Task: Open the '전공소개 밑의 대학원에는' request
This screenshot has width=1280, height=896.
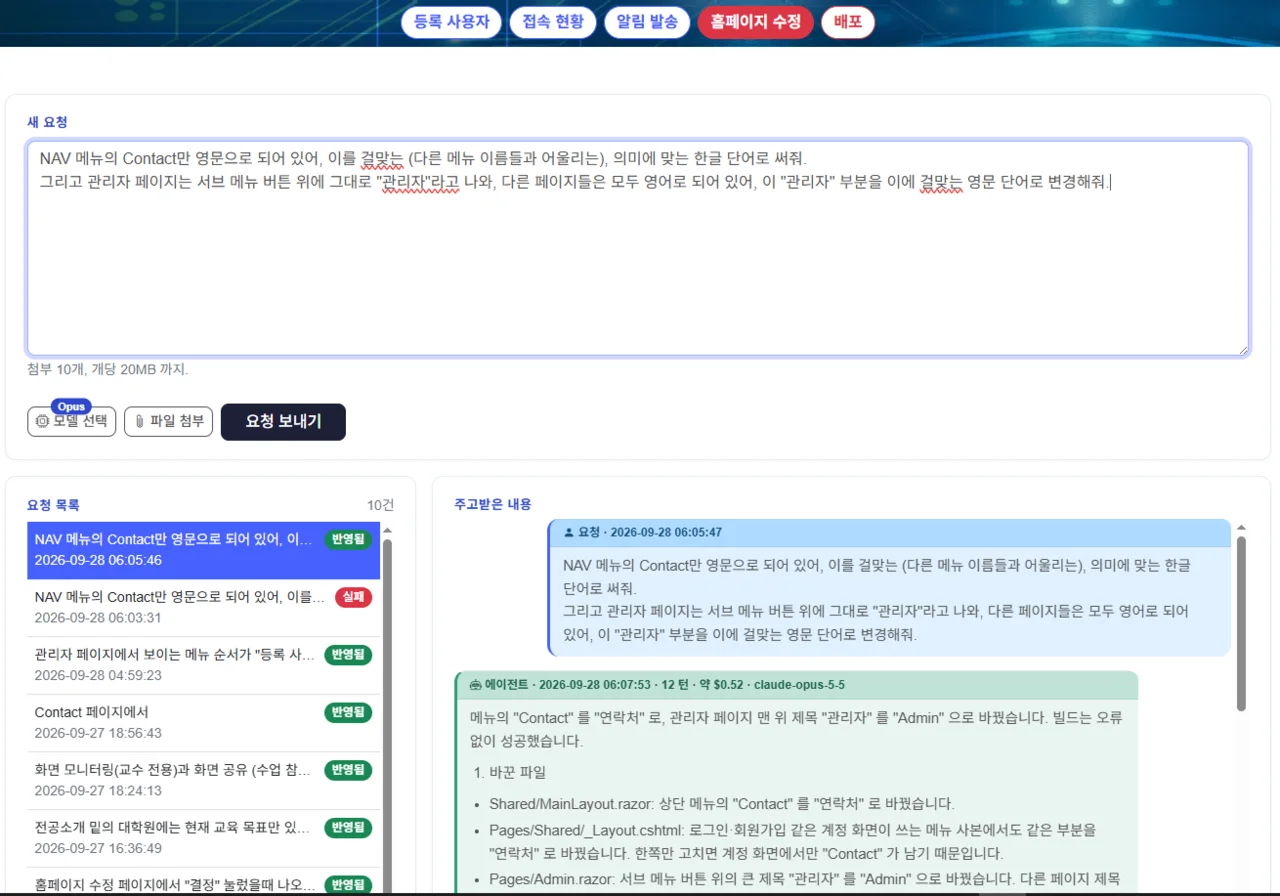Action: tap(203, 838)
